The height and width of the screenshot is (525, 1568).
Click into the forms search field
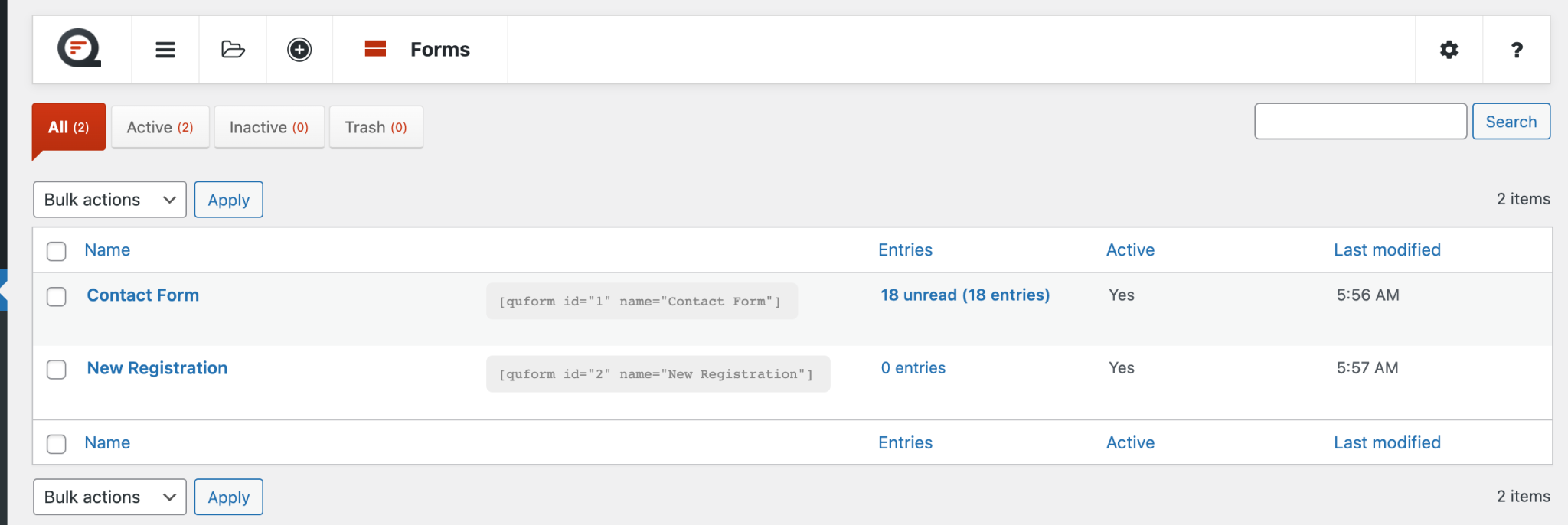coord(1360,122)
